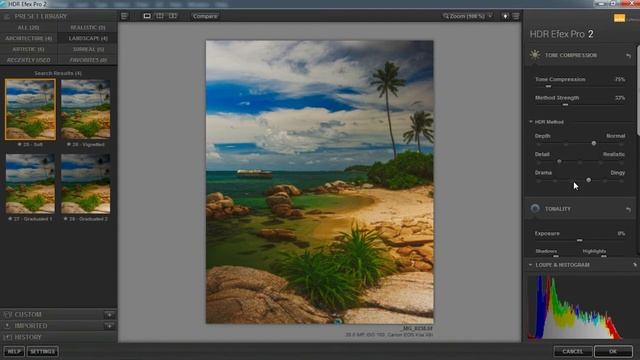Confirm with the OK button

613,351
